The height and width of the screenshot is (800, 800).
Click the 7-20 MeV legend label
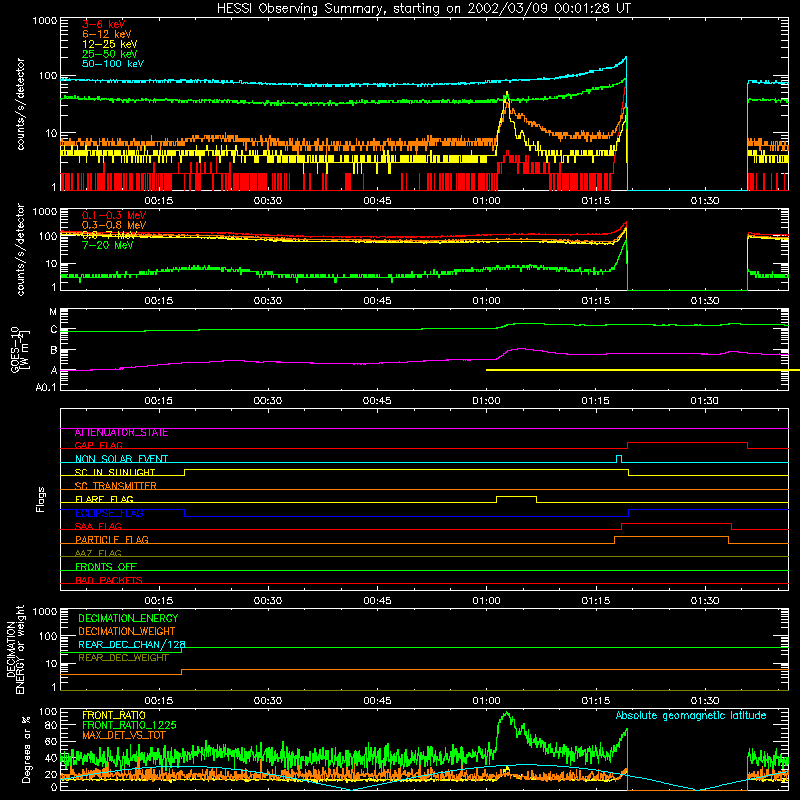coord(107,245)
